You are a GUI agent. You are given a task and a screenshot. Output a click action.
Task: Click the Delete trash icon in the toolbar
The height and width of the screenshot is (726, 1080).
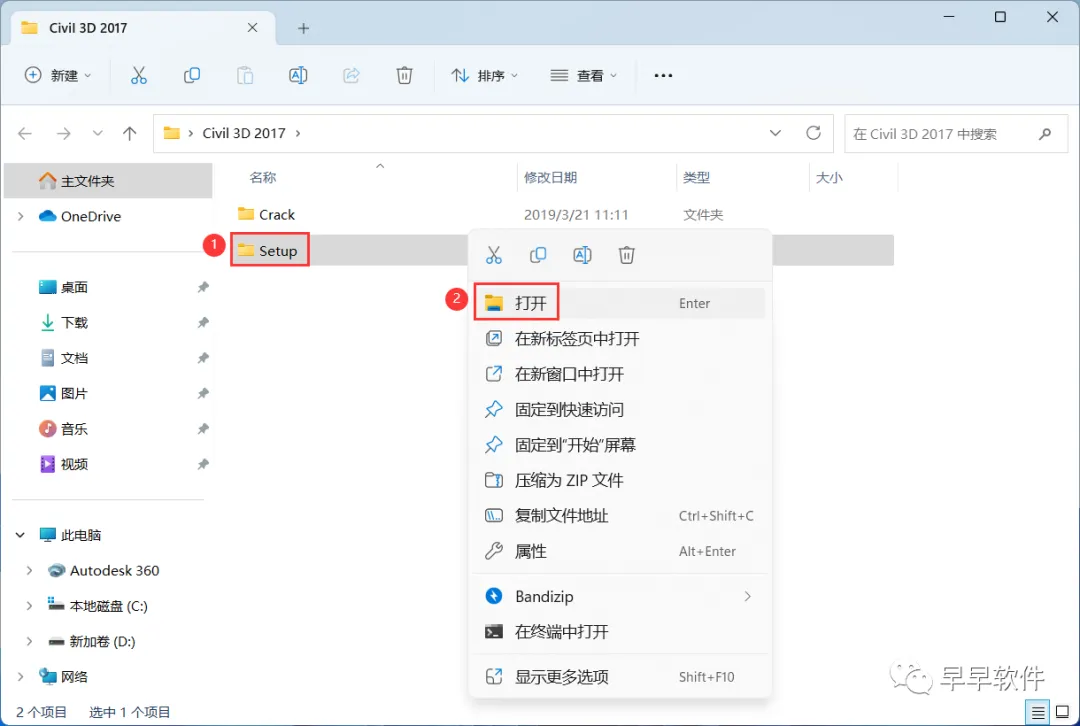click(x=404, y=75)
